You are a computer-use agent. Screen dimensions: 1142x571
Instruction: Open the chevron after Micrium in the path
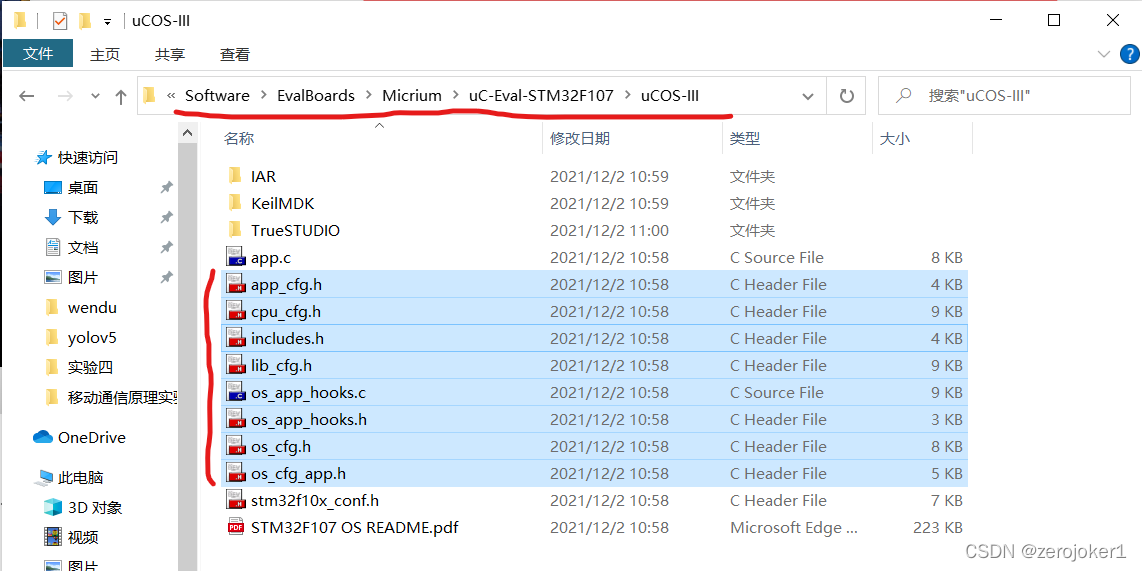point(455,95)
